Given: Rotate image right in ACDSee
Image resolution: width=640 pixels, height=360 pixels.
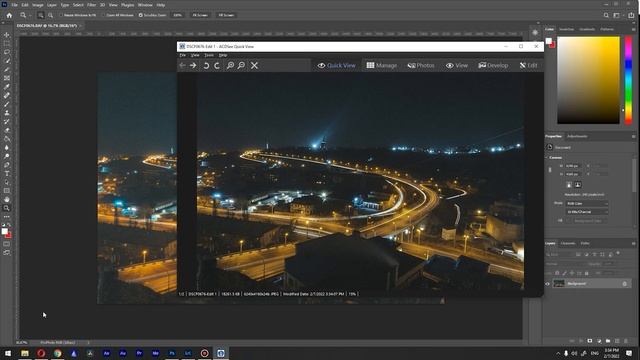Looking at the screenshot, I should click(217, 65).
